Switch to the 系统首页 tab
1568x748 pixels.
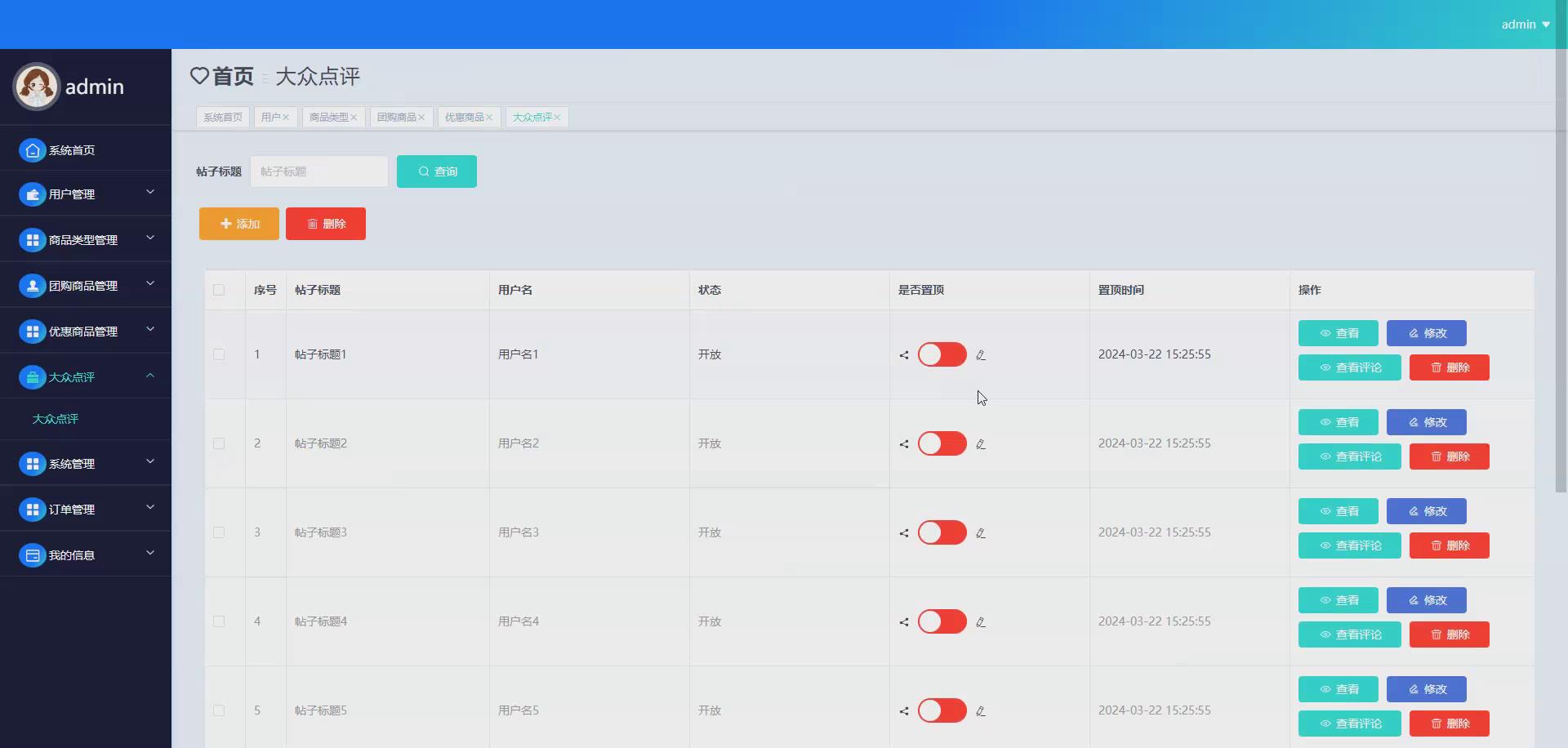(223, 118)
